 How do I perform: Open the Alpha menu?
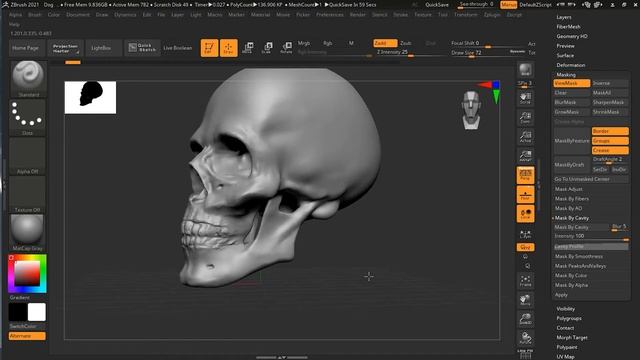pos(16,15)
